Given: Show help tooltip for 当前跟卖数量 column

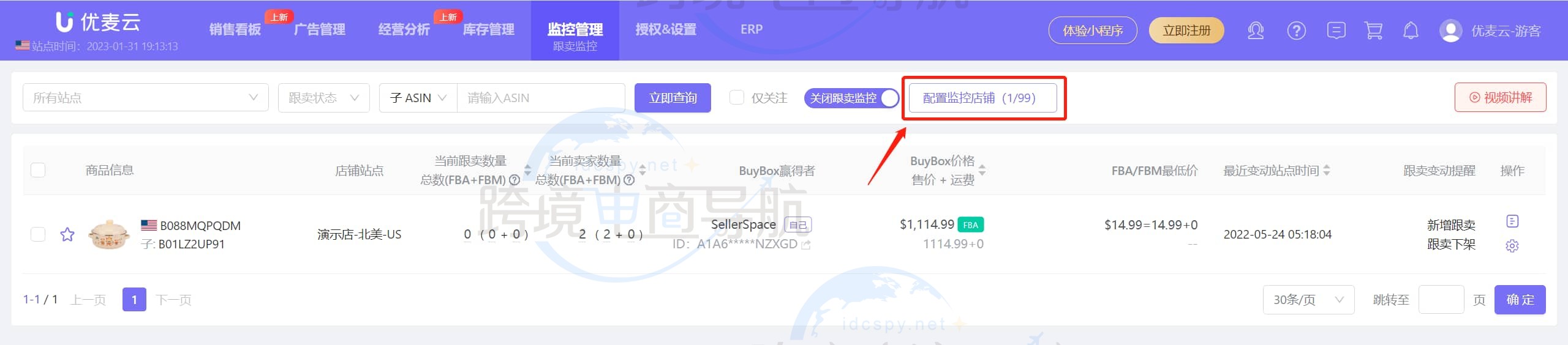Looking at the screenshot, I should point(514,180).
